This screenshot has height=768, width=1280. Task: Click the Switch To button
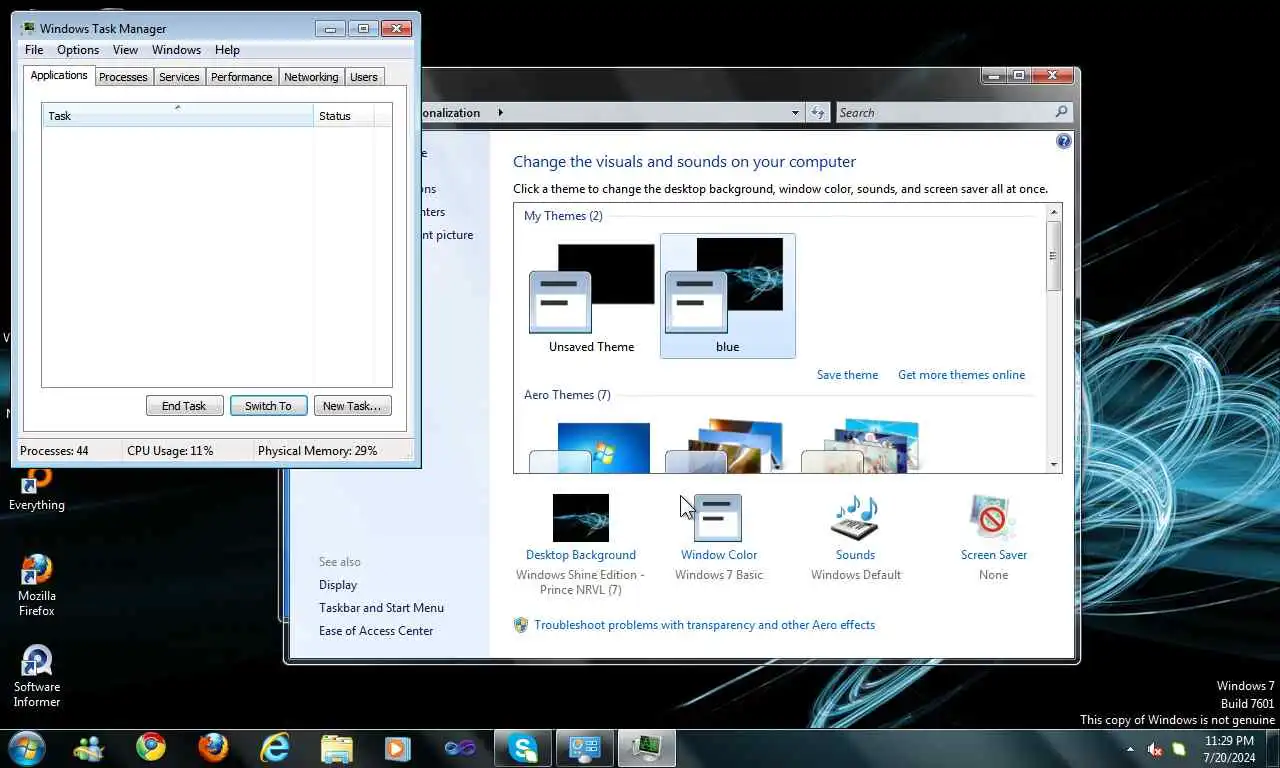click(x=268, y=406)
